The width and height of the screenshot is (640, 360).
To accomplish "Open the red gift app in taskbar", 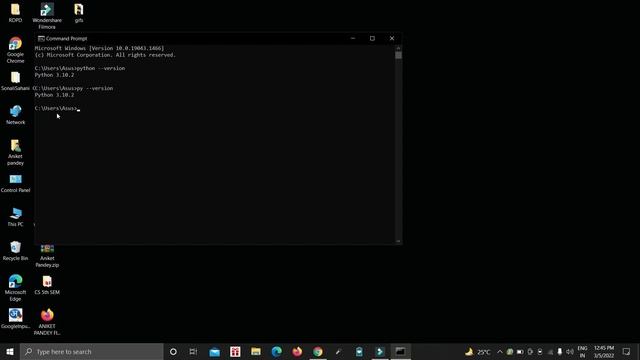I will point(235,351).
